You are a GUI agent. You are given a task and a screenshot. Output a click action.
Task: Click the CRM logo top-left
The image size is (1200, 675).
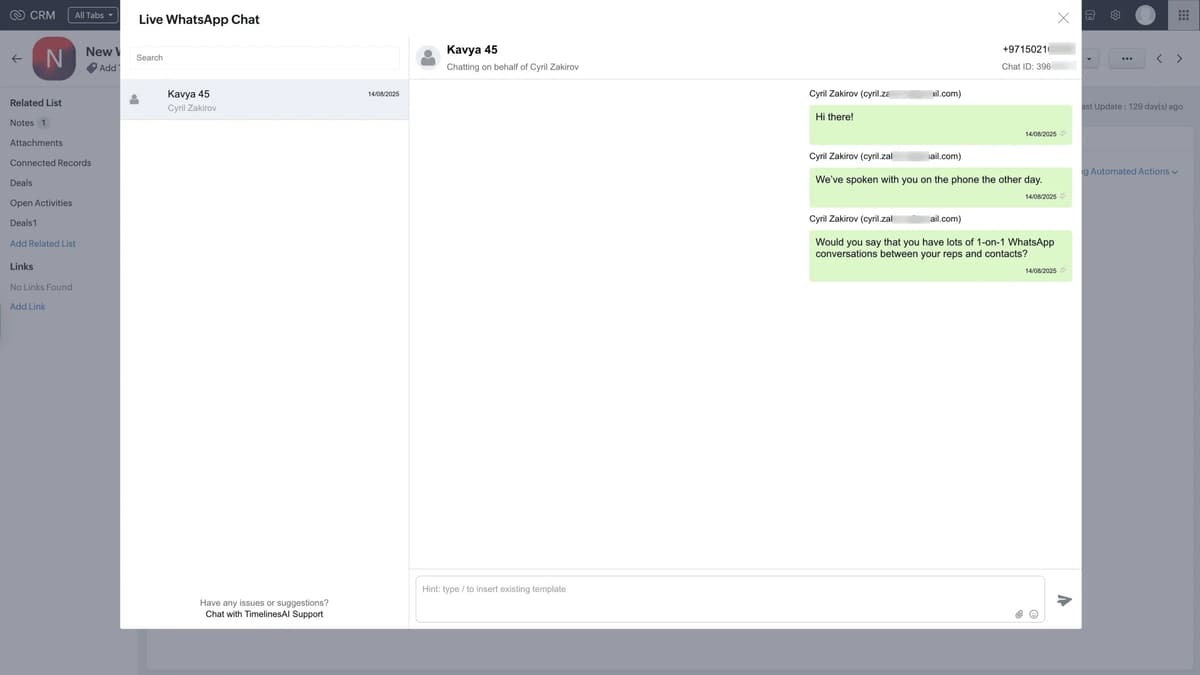tap(30, 14)
